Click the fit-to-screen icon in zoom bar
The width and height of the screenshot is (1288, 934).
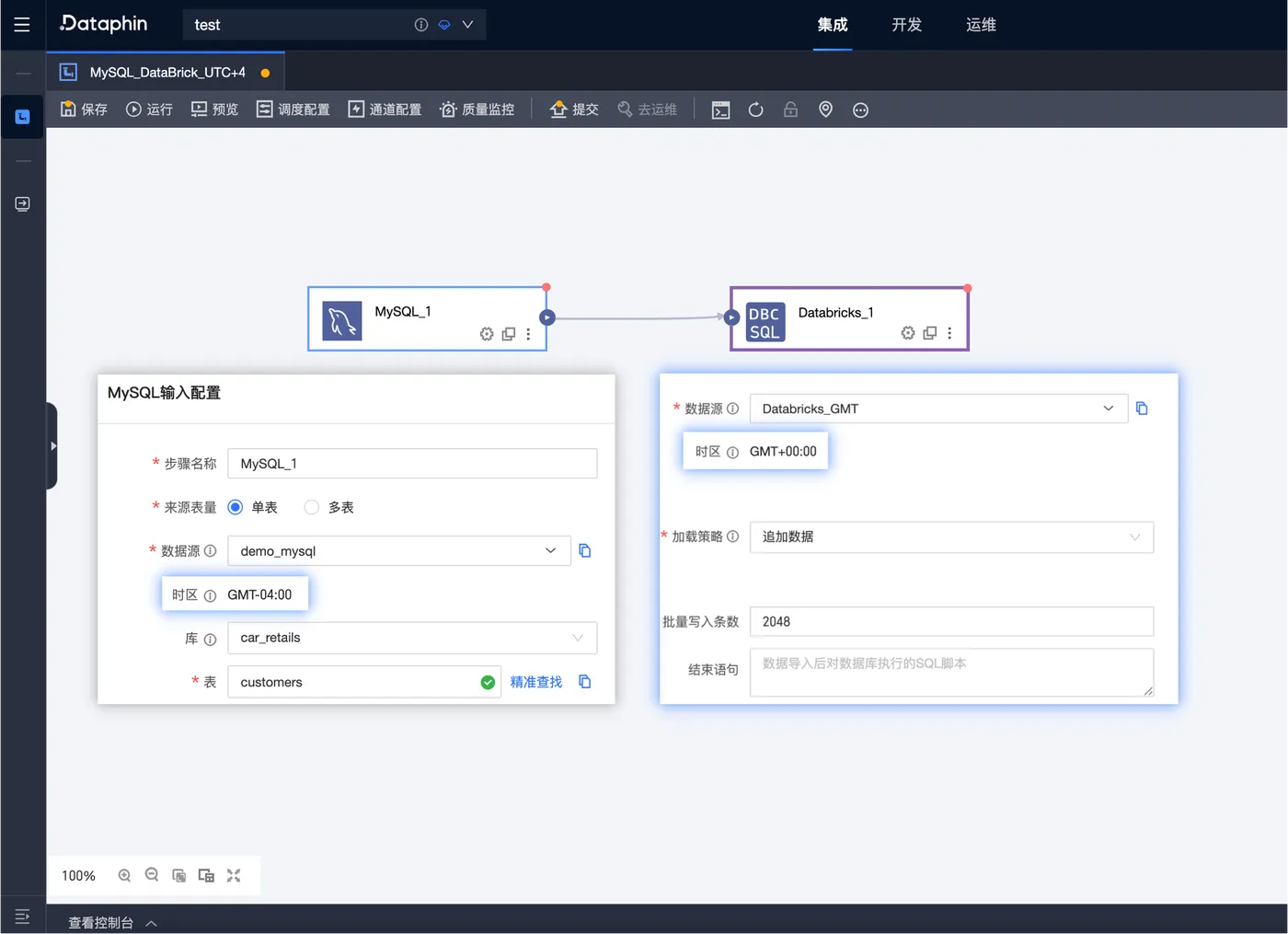coord(234,875)
